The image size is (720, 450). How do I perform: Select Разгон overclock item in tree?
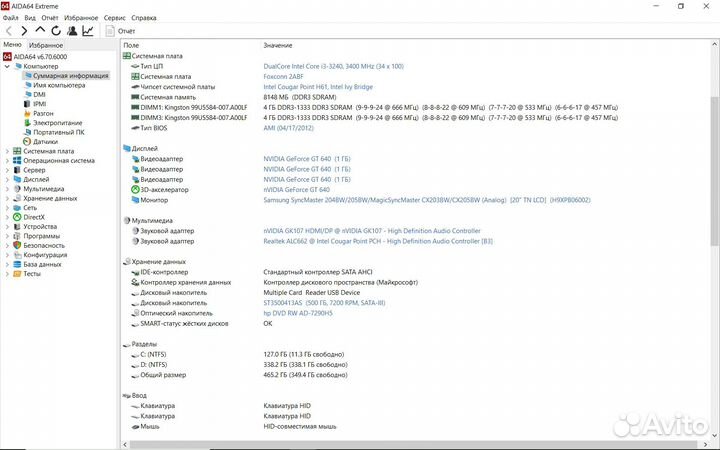[43, 113]
